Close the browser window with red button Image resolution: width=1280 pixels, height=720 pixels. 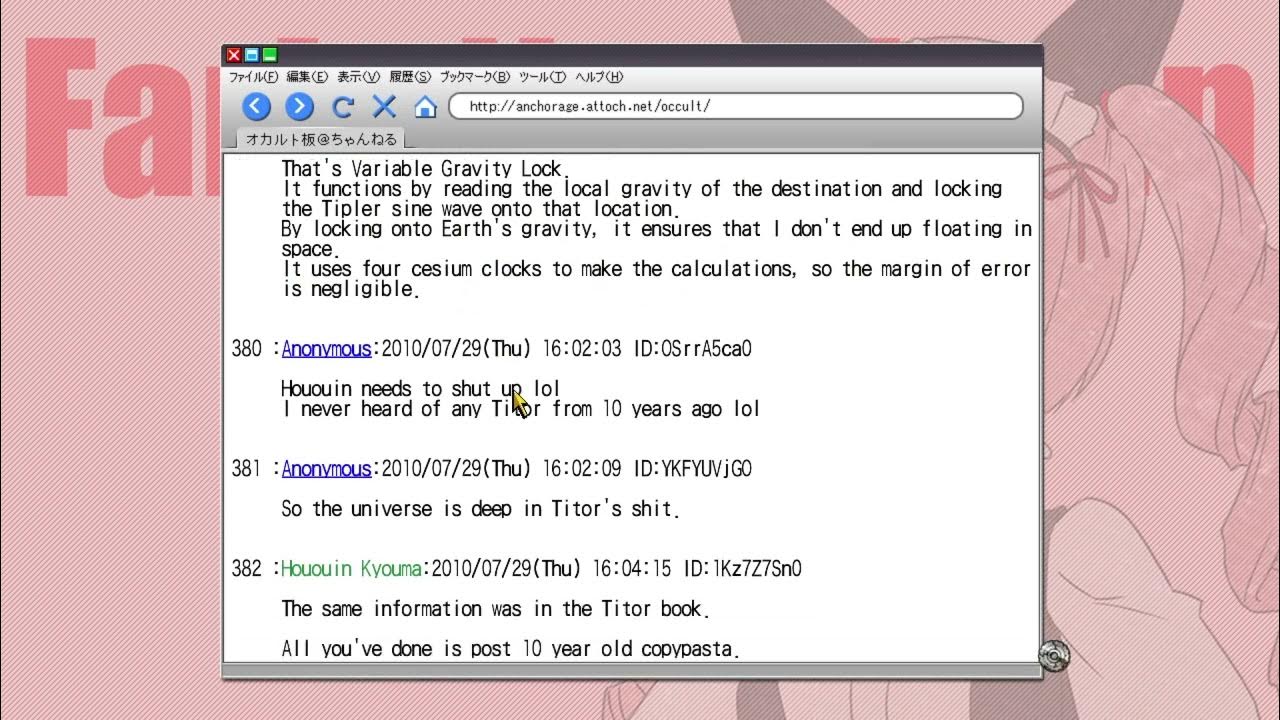tap(234, 55)
